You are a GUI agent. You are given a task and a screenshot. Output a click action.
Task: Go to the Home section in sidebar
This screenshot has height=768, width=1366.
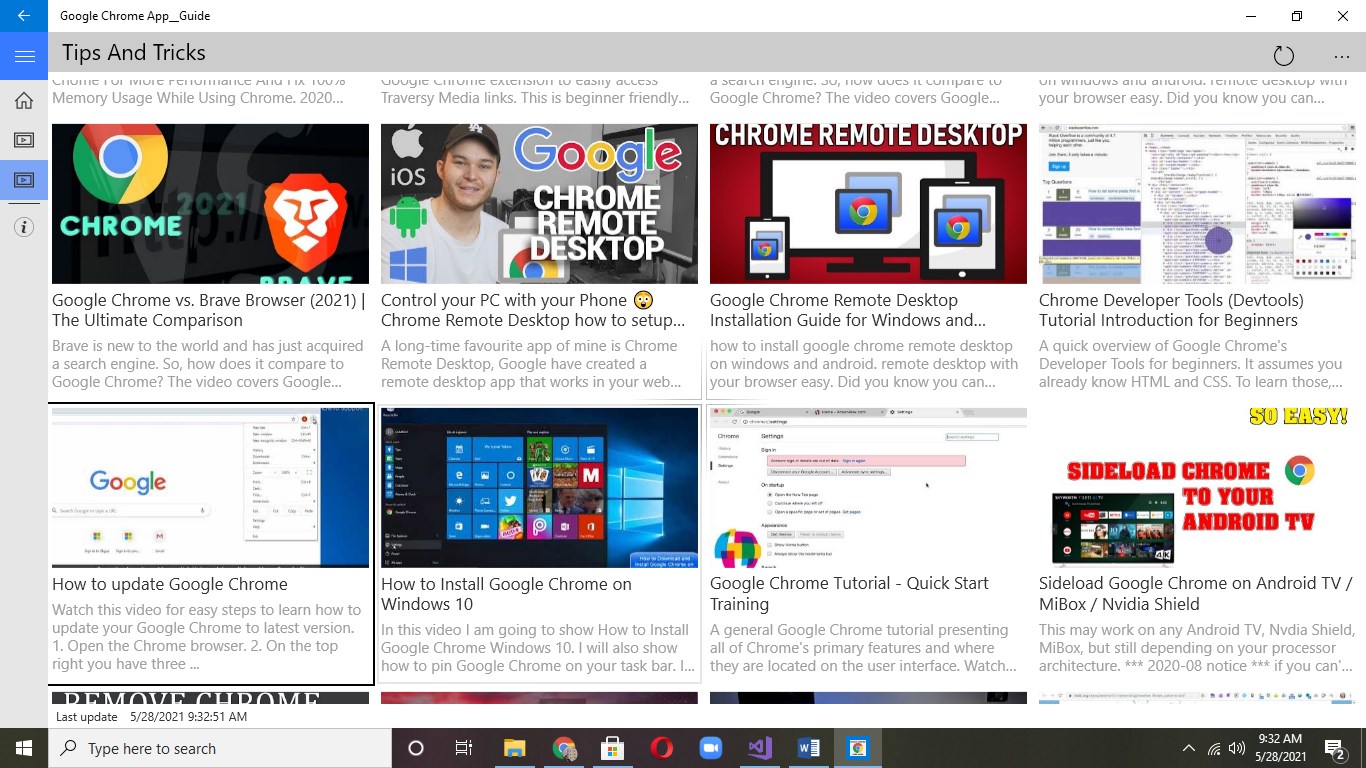24,100
